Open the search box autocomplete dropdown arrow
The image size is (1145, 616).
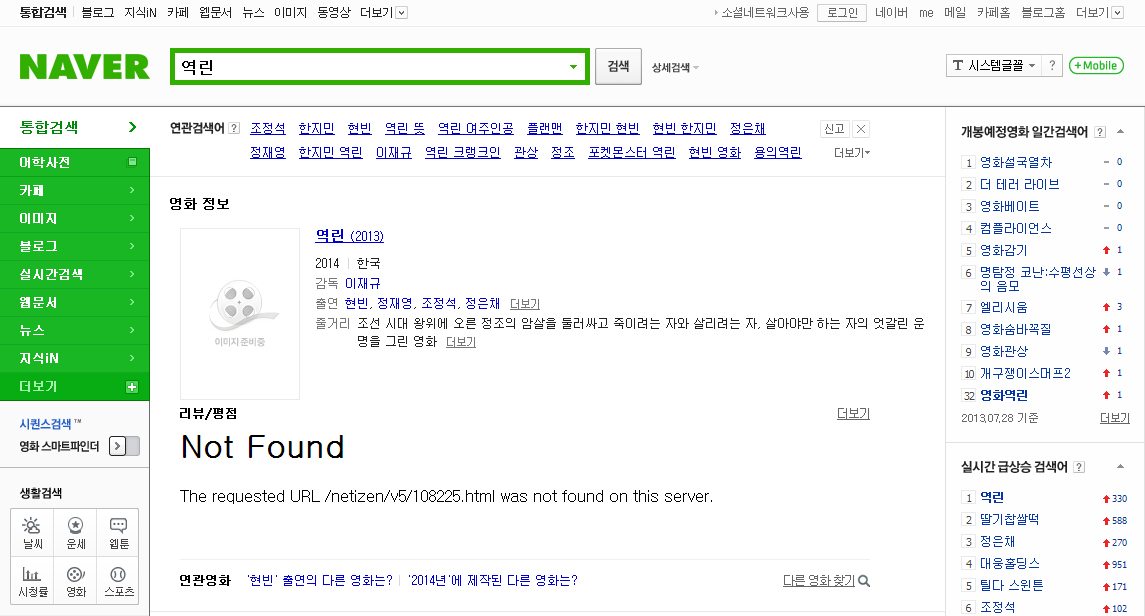point(573,67)
